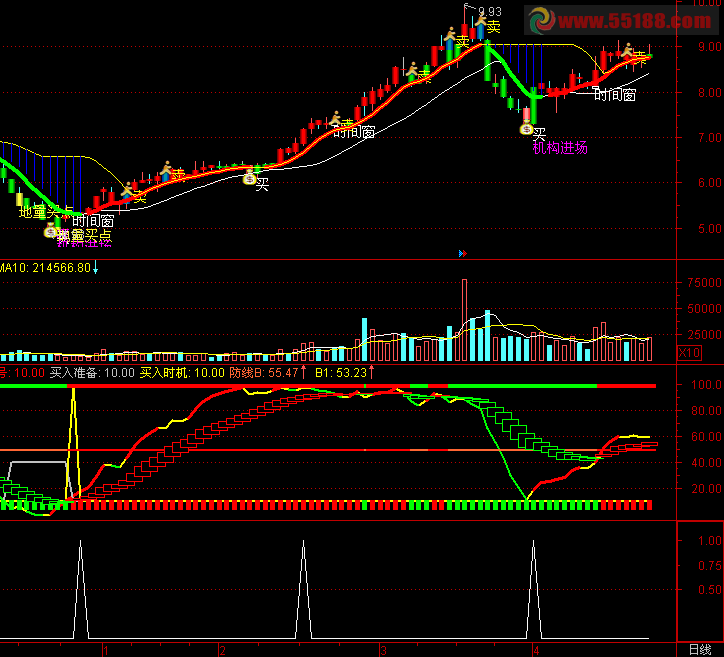Click the 买 label next to 机构进场 money-bag
This screenshot has width=724, height=657.
(539, 134)
